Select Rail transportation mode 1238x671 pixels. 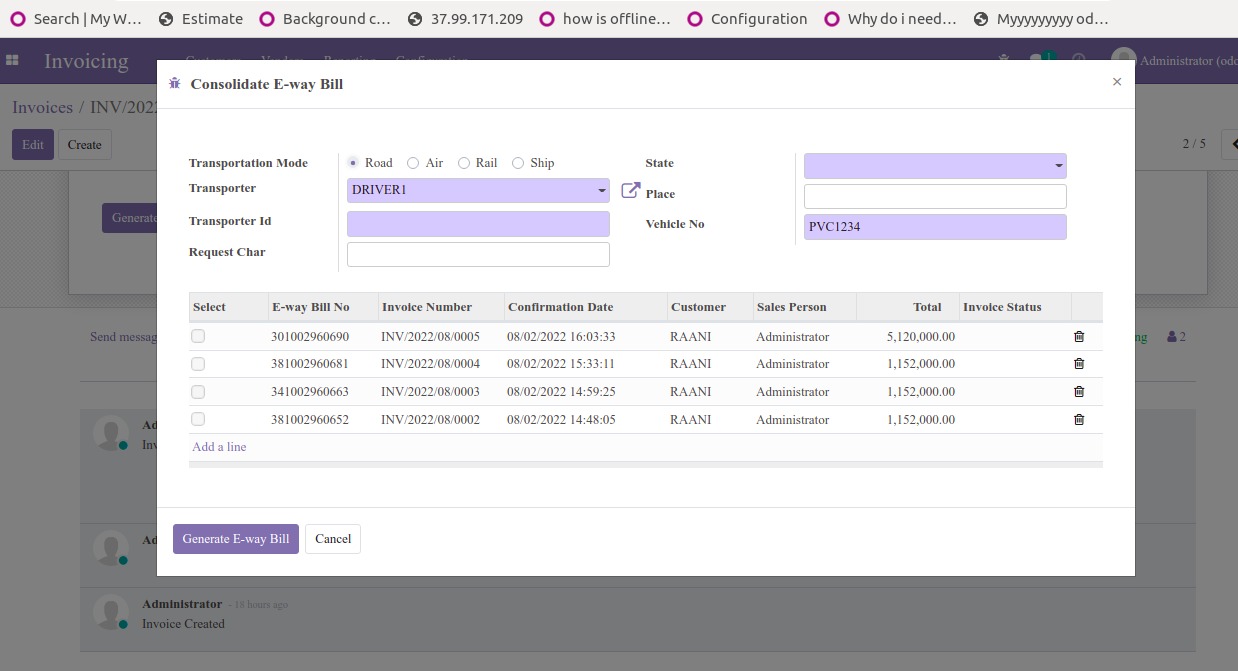(x=464, y=163)
